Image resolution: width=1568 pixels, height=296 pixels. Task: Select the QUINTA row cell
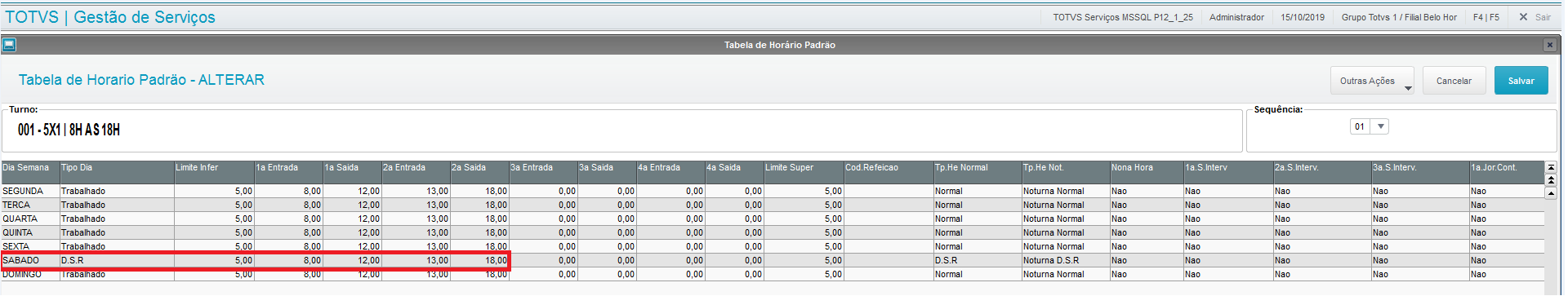pyautogui.click(x=30, y=232)
